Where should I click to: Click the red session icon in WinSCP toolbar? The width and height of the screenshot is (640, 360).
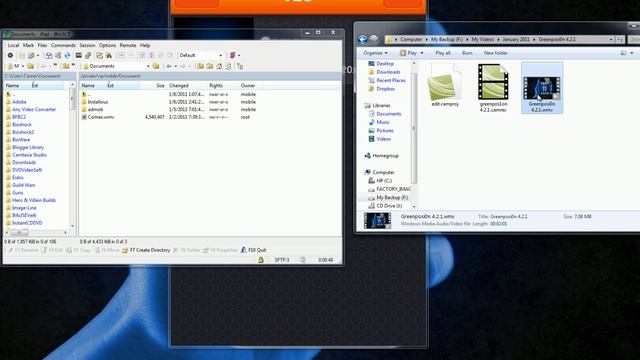point(232,55)
